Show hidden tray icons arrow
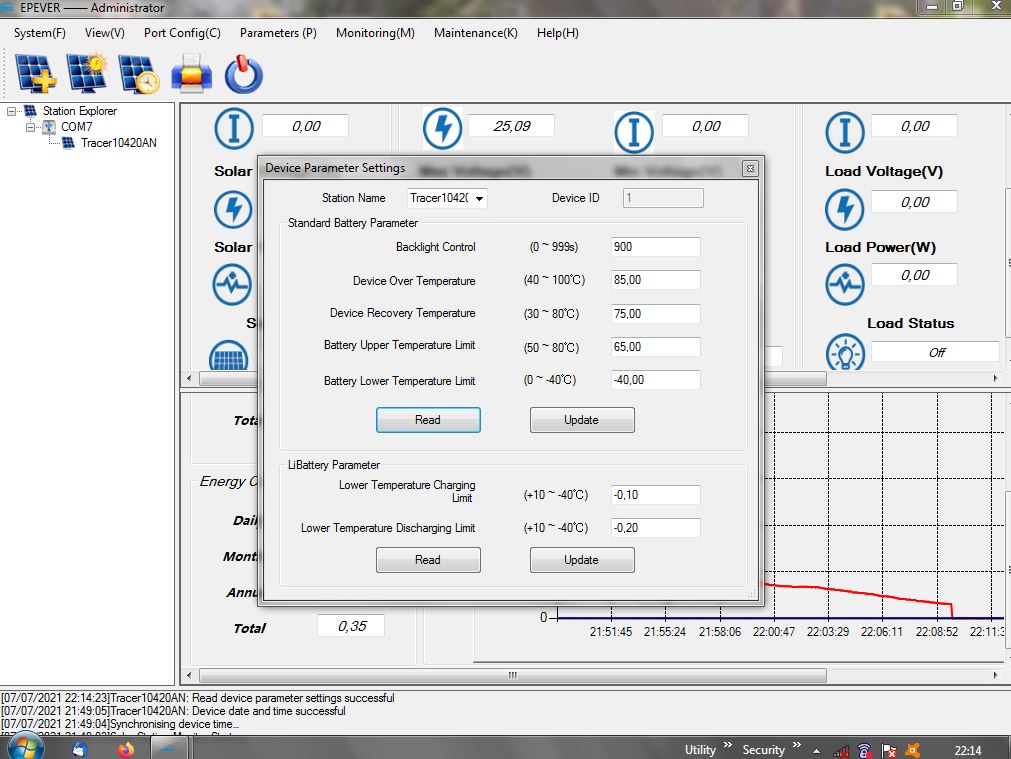Viewport: 1011px width, 759px height. point(816,751)
